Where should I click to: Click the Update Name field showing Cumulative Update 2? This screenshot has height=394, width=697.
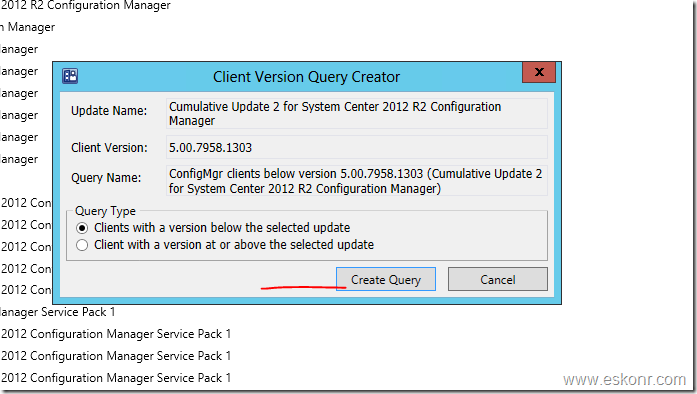click(357, 113)
